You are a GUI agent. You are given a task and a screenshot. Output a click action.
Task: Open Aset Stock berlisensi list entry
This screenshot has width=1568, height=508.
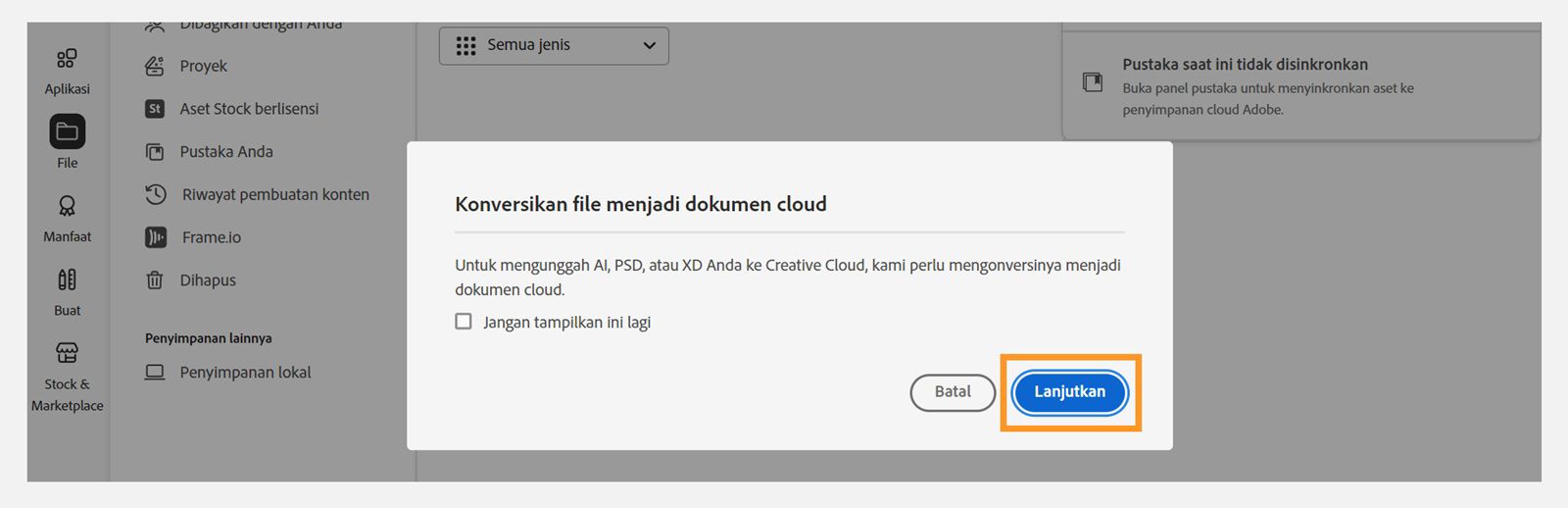point(249,109)
